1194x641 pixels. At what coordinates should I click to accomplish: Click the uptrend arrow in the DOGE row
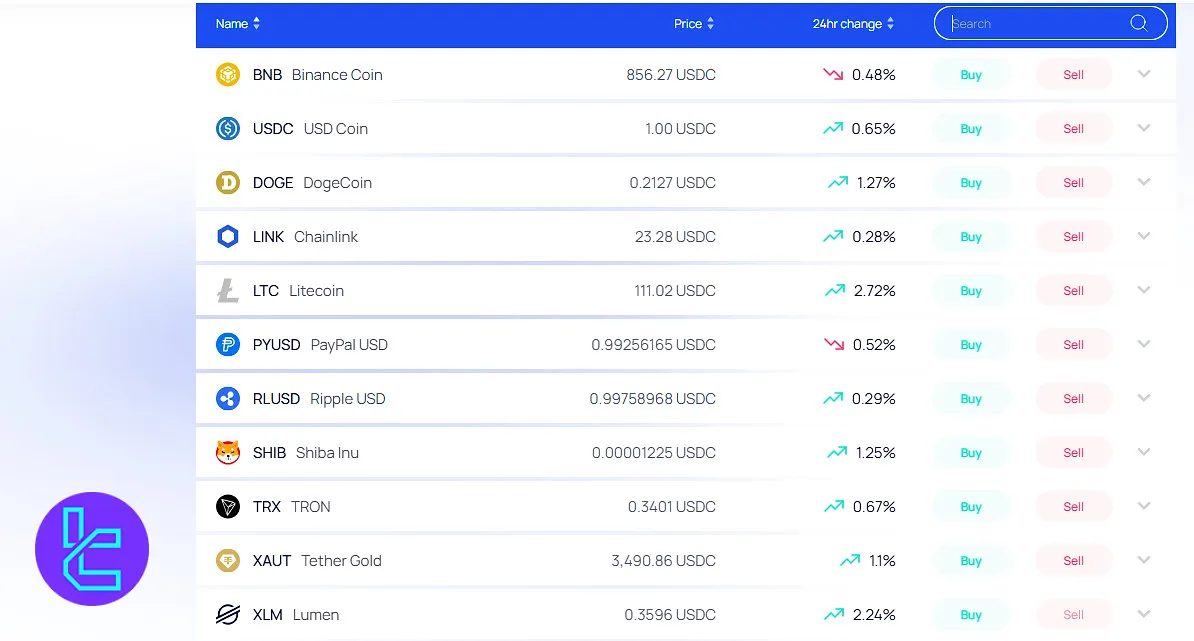click(x=838, y=182)
